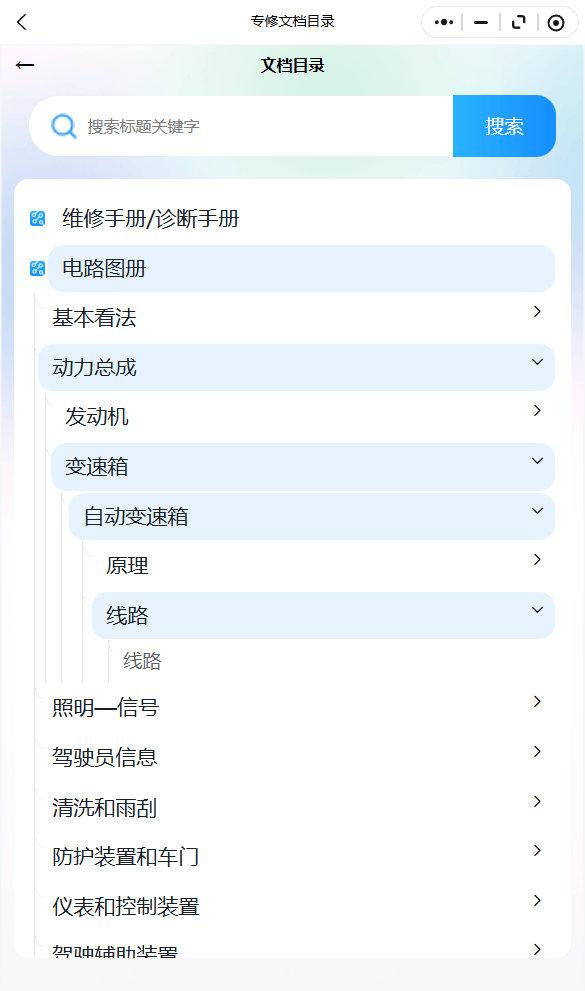Click the circular target close icon
The height and width of the screenshot is (991, 585).
tap(556, 23)
